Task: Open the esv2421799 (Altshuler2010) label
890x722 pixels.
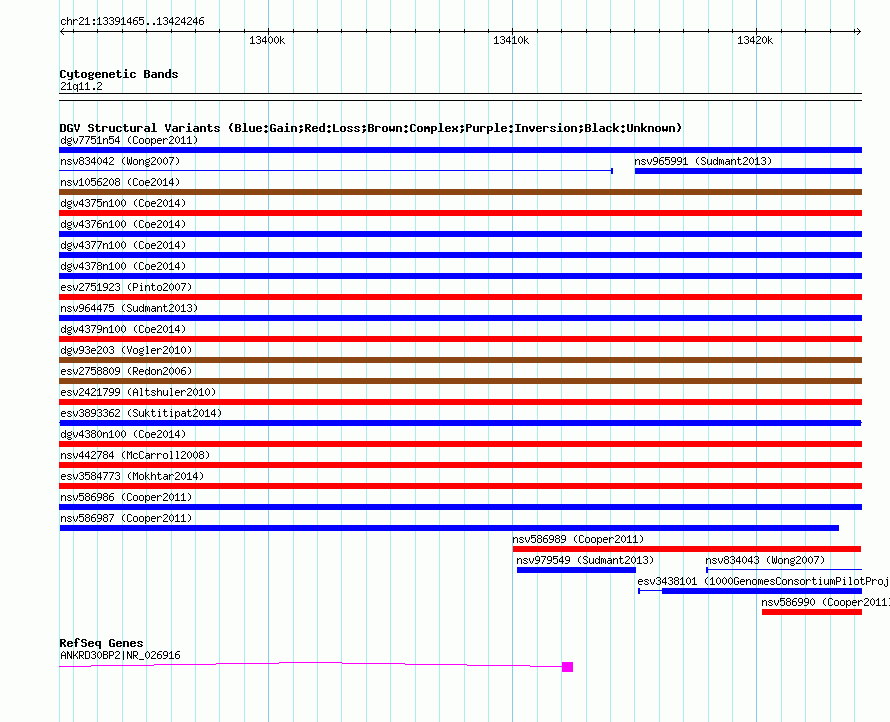Action: coord(138,392)
